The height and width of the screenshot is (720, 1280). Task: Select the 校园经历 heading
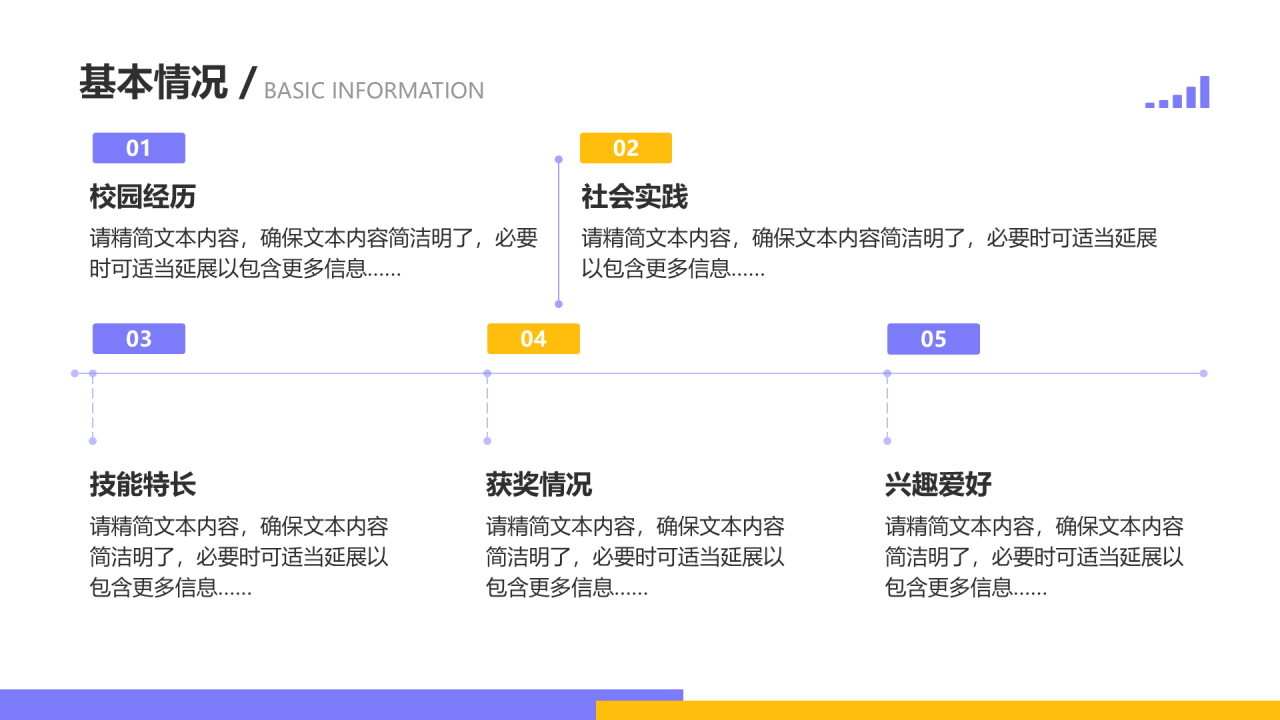(143, 197)
